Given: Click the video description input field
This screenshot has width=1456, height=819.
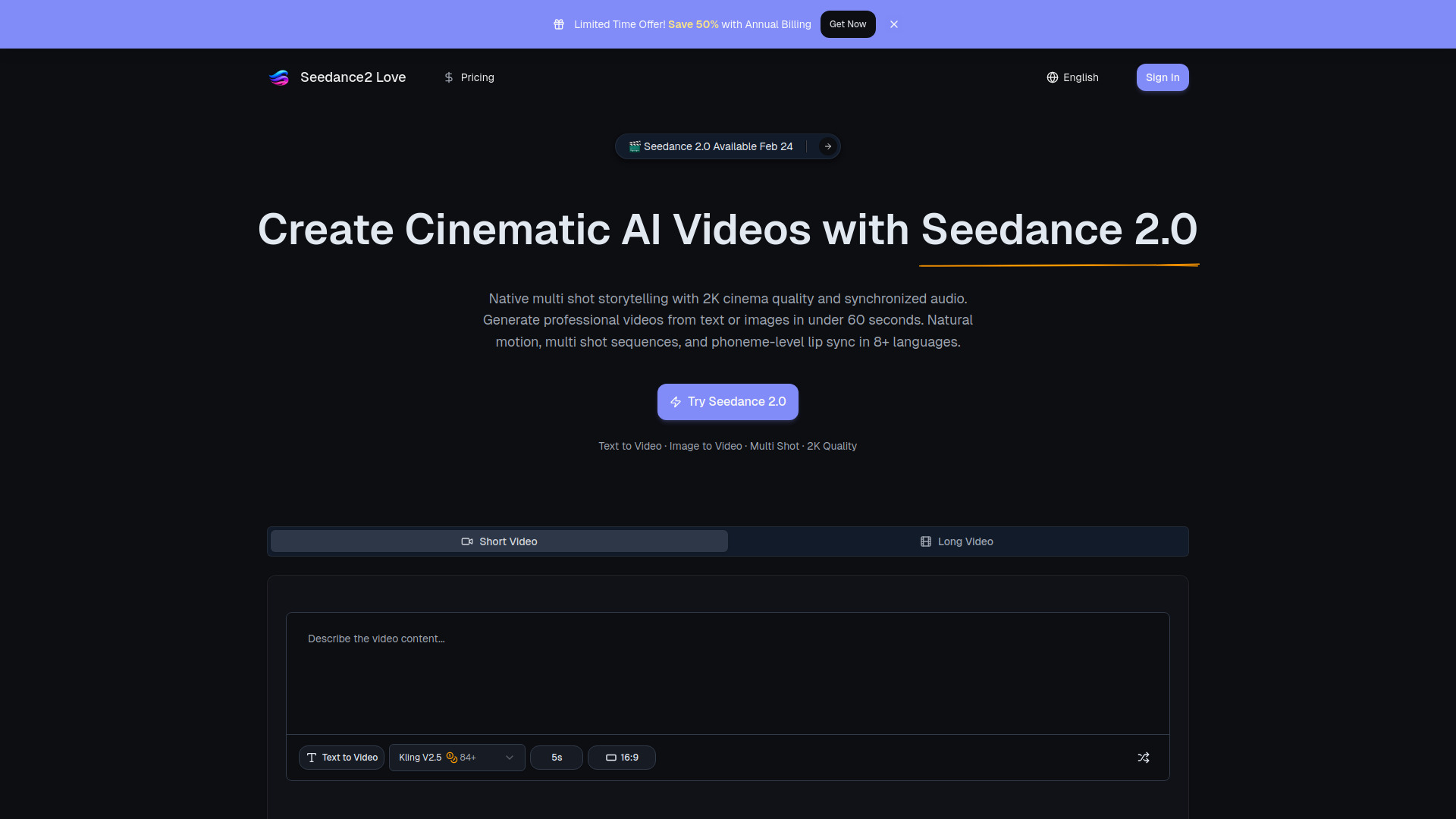Looking at the screenshot, I should click(x=727, y=673).
